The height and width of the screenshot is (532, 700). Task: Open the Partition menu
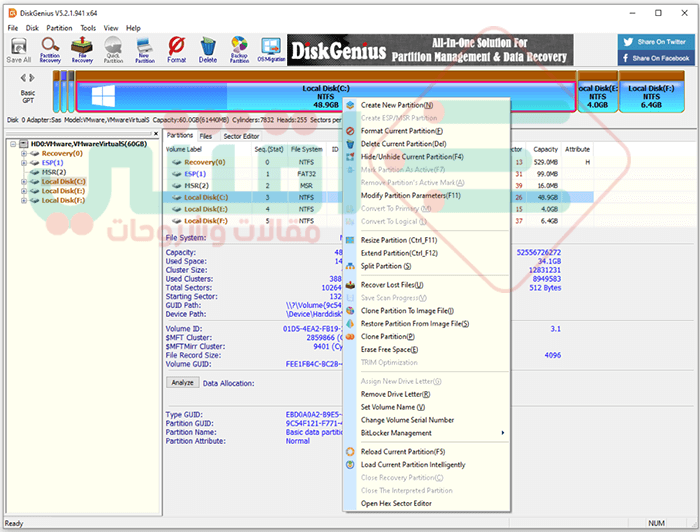point(59,28)
